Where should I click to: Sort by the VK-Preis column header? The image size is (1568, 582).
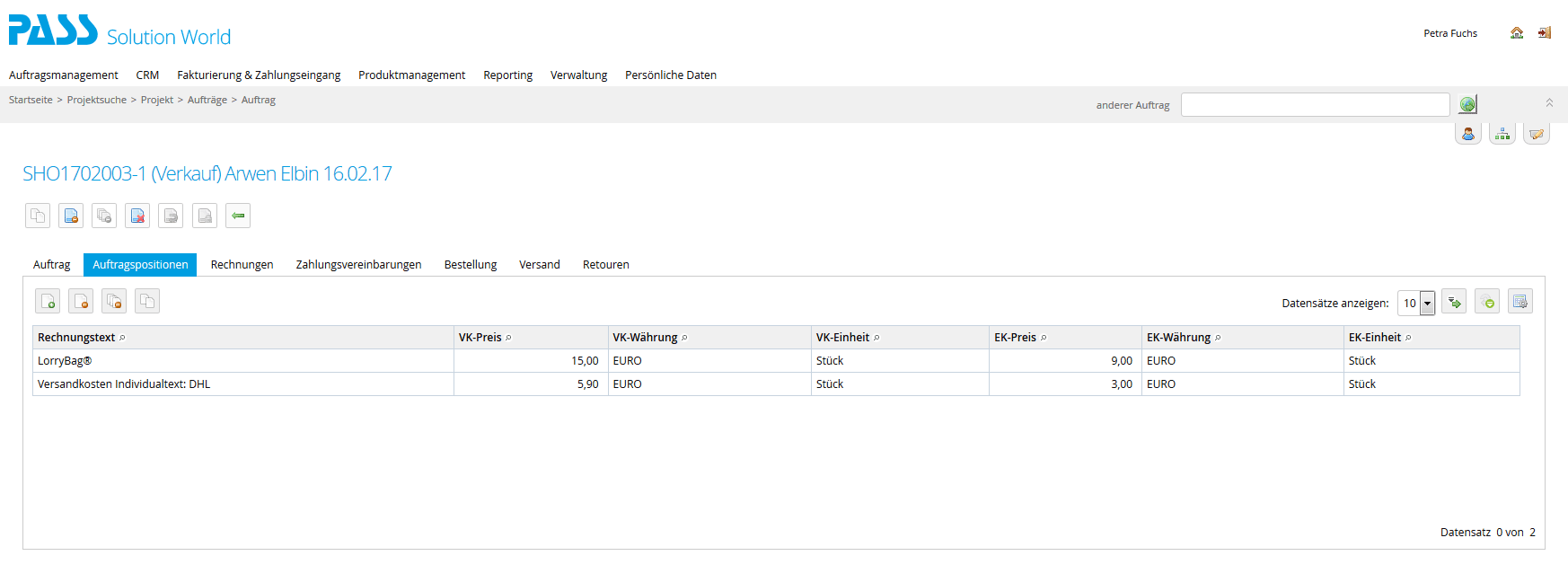[480, 338]
